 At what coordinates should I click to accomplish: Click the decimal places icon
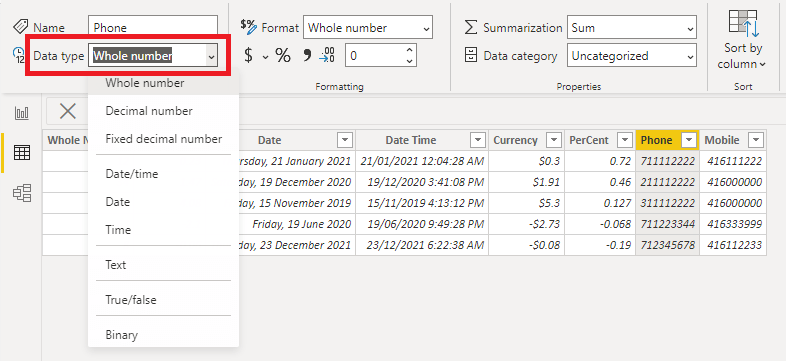[x=327, y=56]
